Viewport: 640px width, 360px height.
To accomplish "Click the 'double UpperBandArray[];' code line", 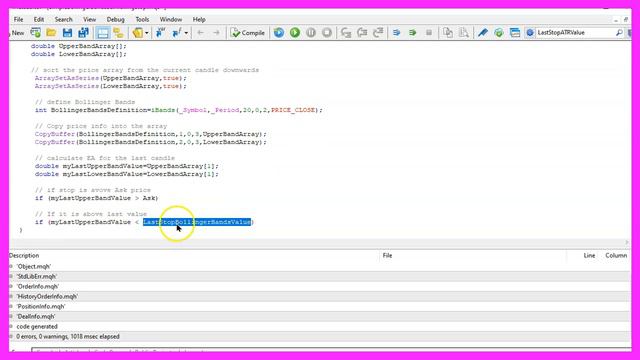I will (79, 46).
